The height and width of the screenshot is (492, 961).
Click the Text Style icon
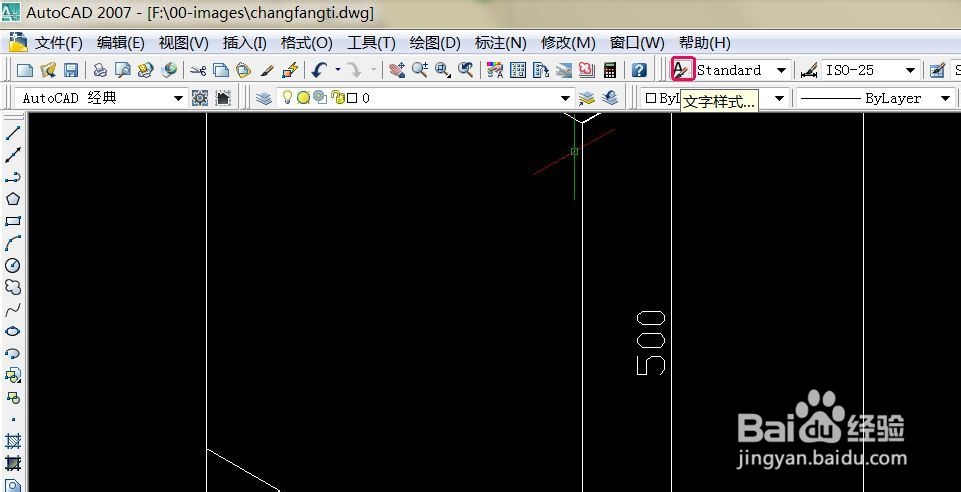(682, 69)
